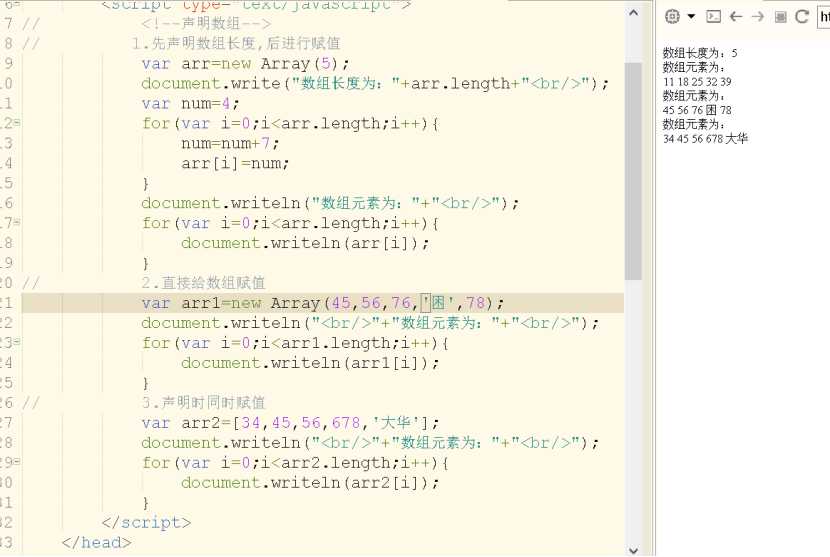Click 'document.writeln(arr2[i]);' line
Image resolution: width=830 pixels, height=557 pixels.
310,482
